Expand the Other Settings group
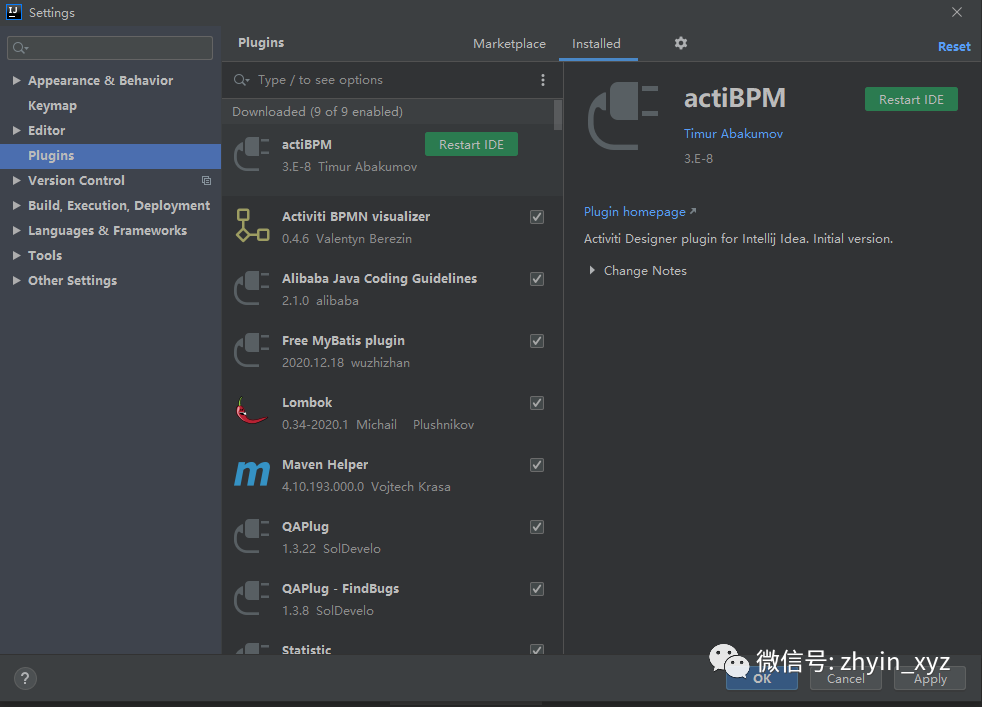The image size is (982, 707). coord(16,281)
